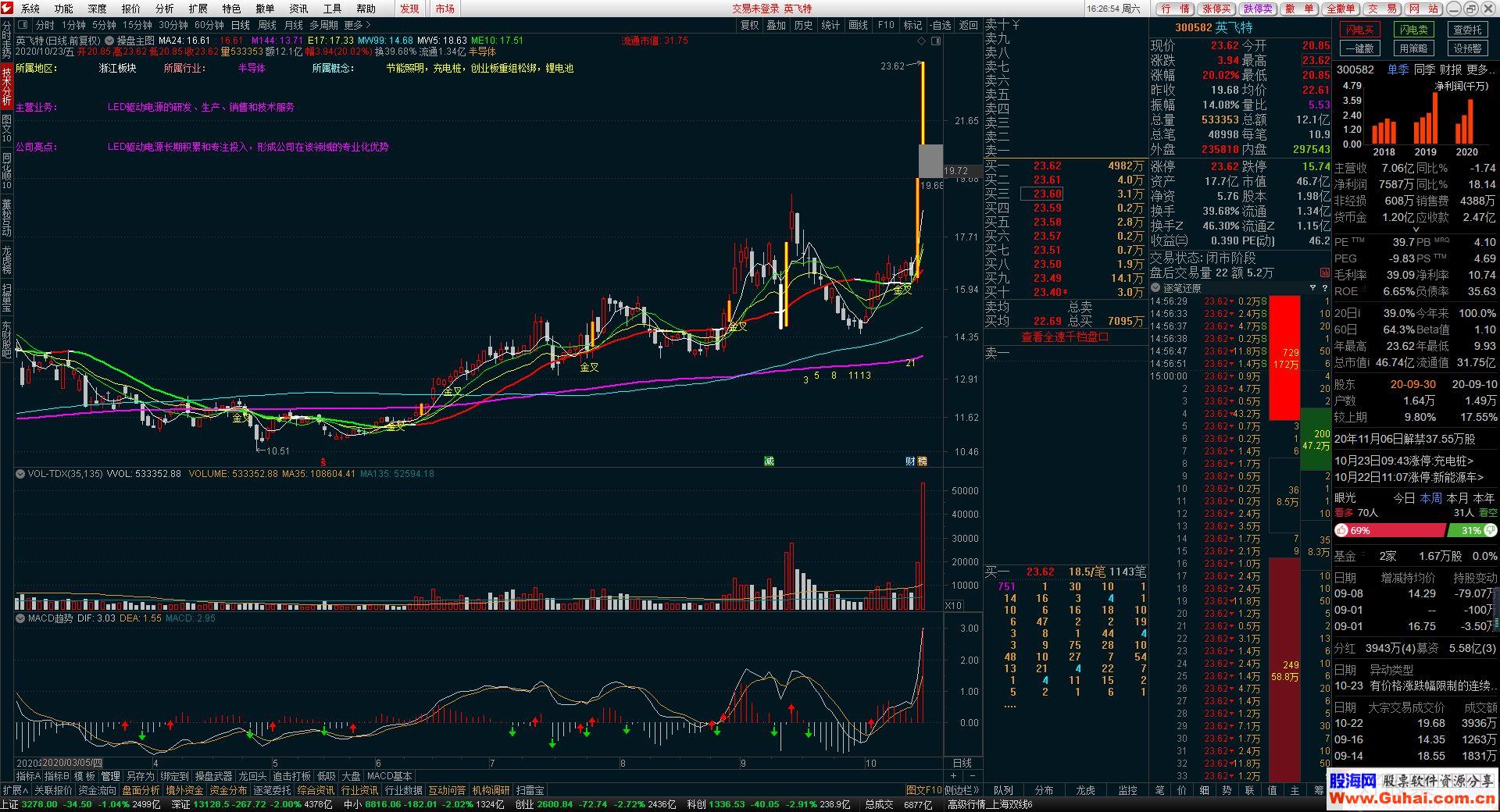Image resolution: width=1500 pixels, height=812 pixels.
Task: Select the 指标A tab
Action: tap(29, 776)
